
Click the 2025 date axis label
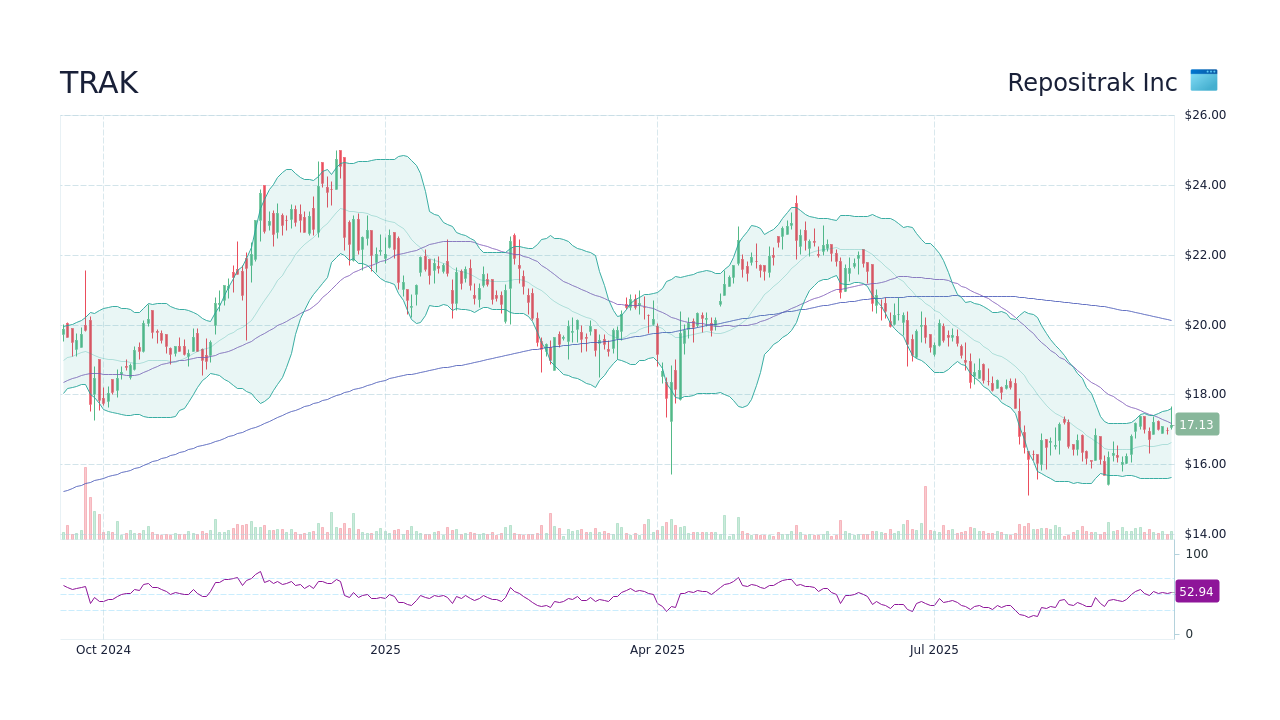pos(385,650)
